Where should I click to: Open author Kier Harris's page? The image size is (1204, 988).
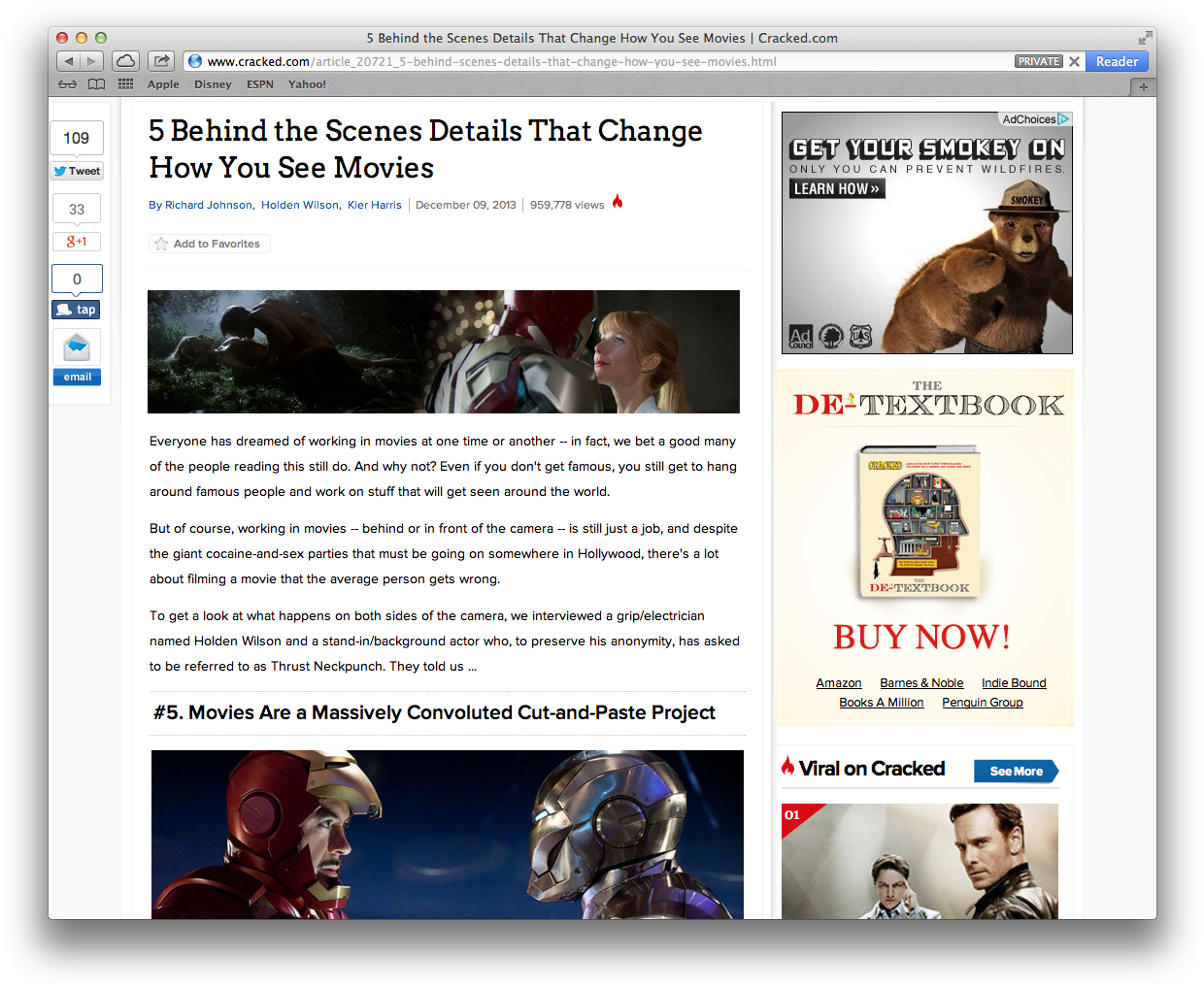pyautogui.click(x=375, y=205)
